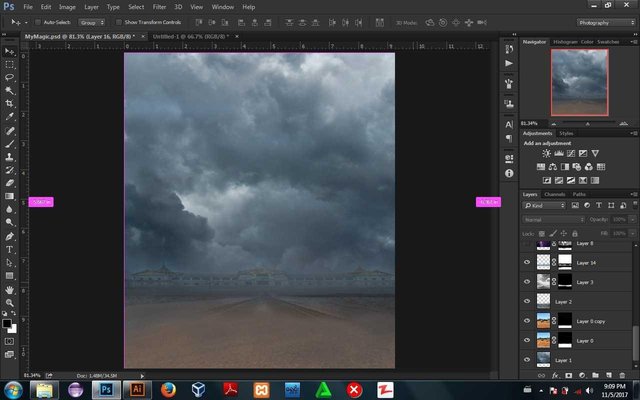Select the Horizontal Type tool
Viewport: 640px width, 400px height.
pyautogui.click(x=9, y=249)
